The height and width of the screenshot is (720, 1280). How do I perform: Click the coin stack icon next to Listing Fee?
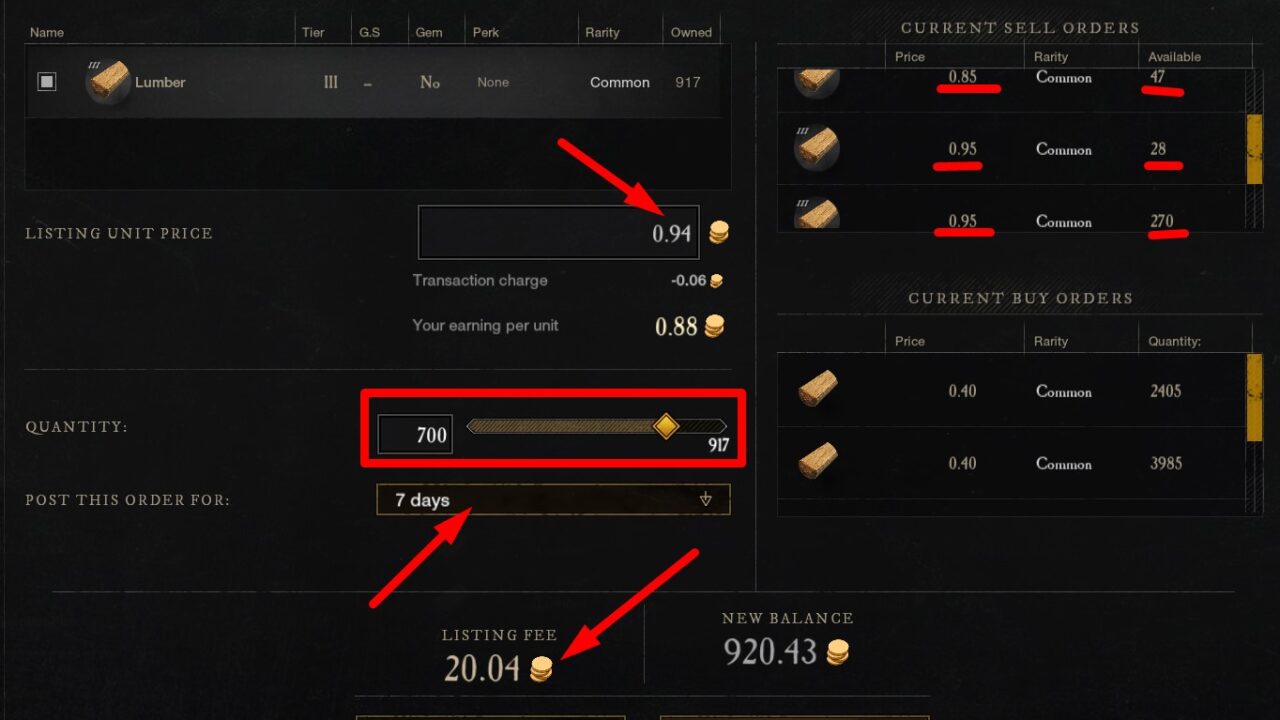pyautogui.click(x=541, y=669)
